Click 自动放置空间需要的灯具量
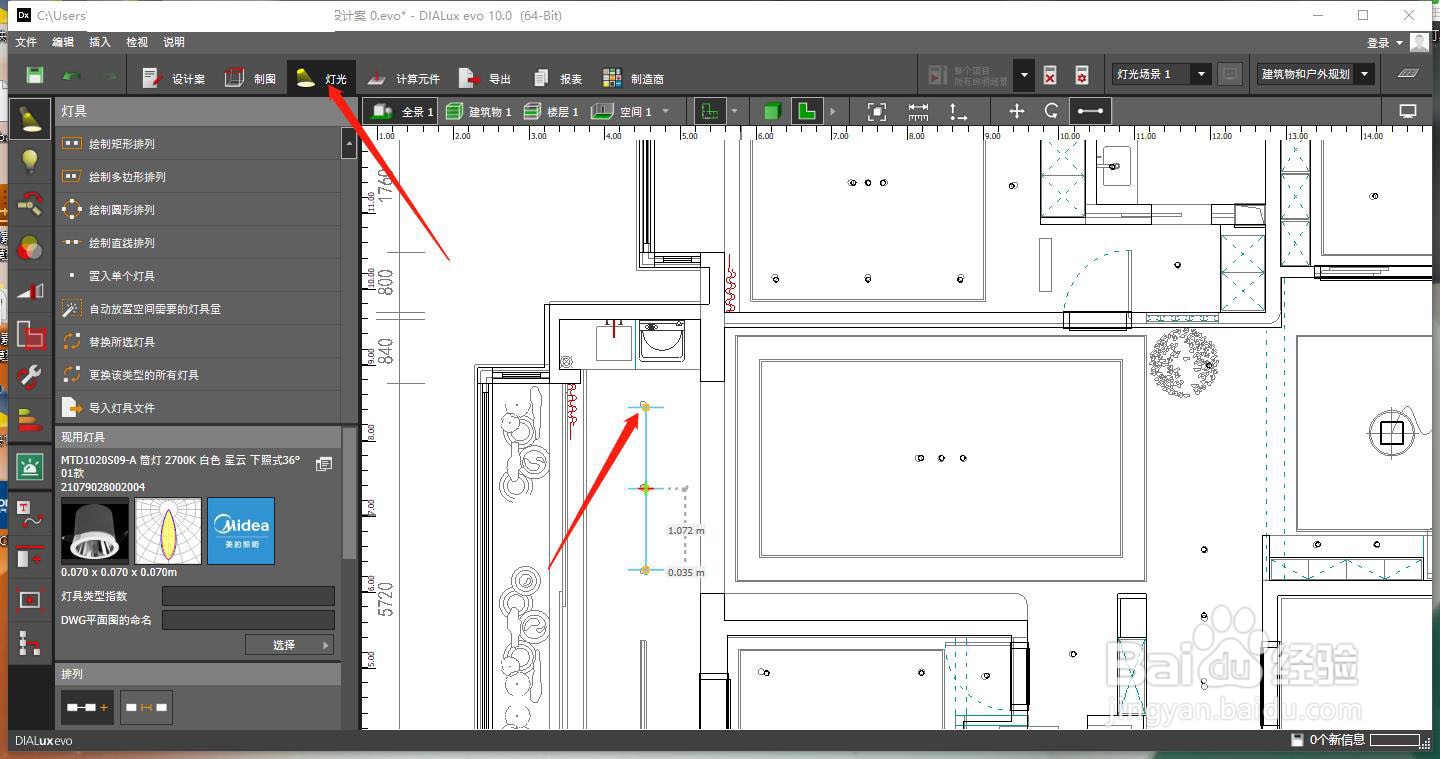This screenshot has width=1440, height=759. pos(198,309)
